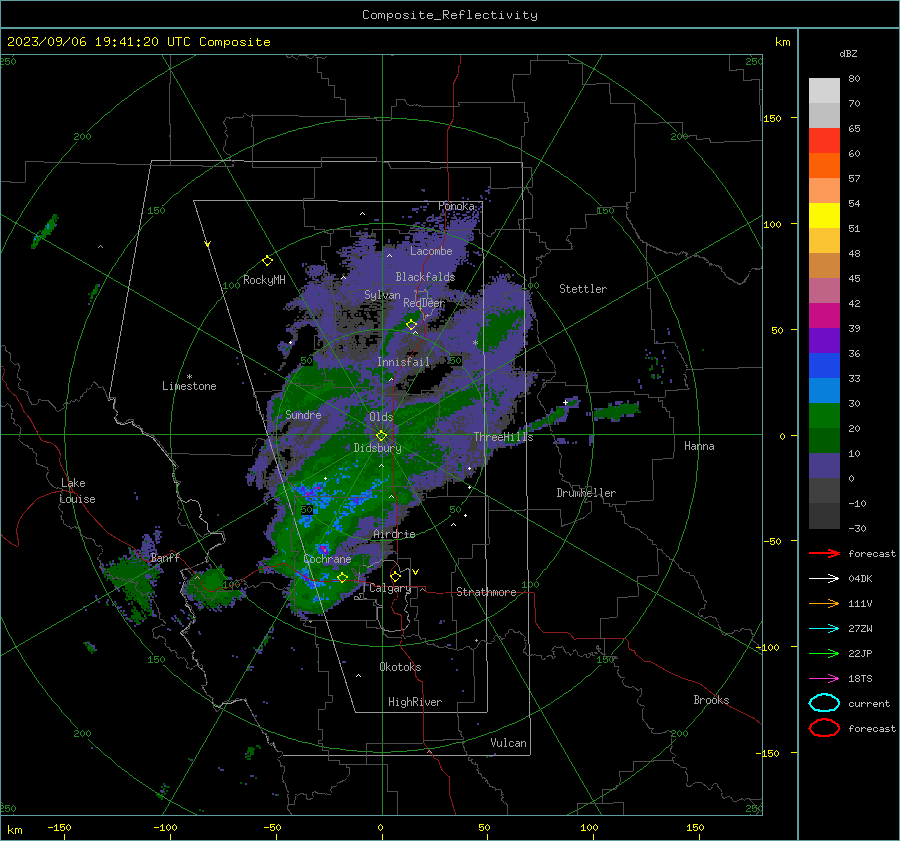
Task: Click the yellow diamond marker at Red Deer
Action: point(411,325)
